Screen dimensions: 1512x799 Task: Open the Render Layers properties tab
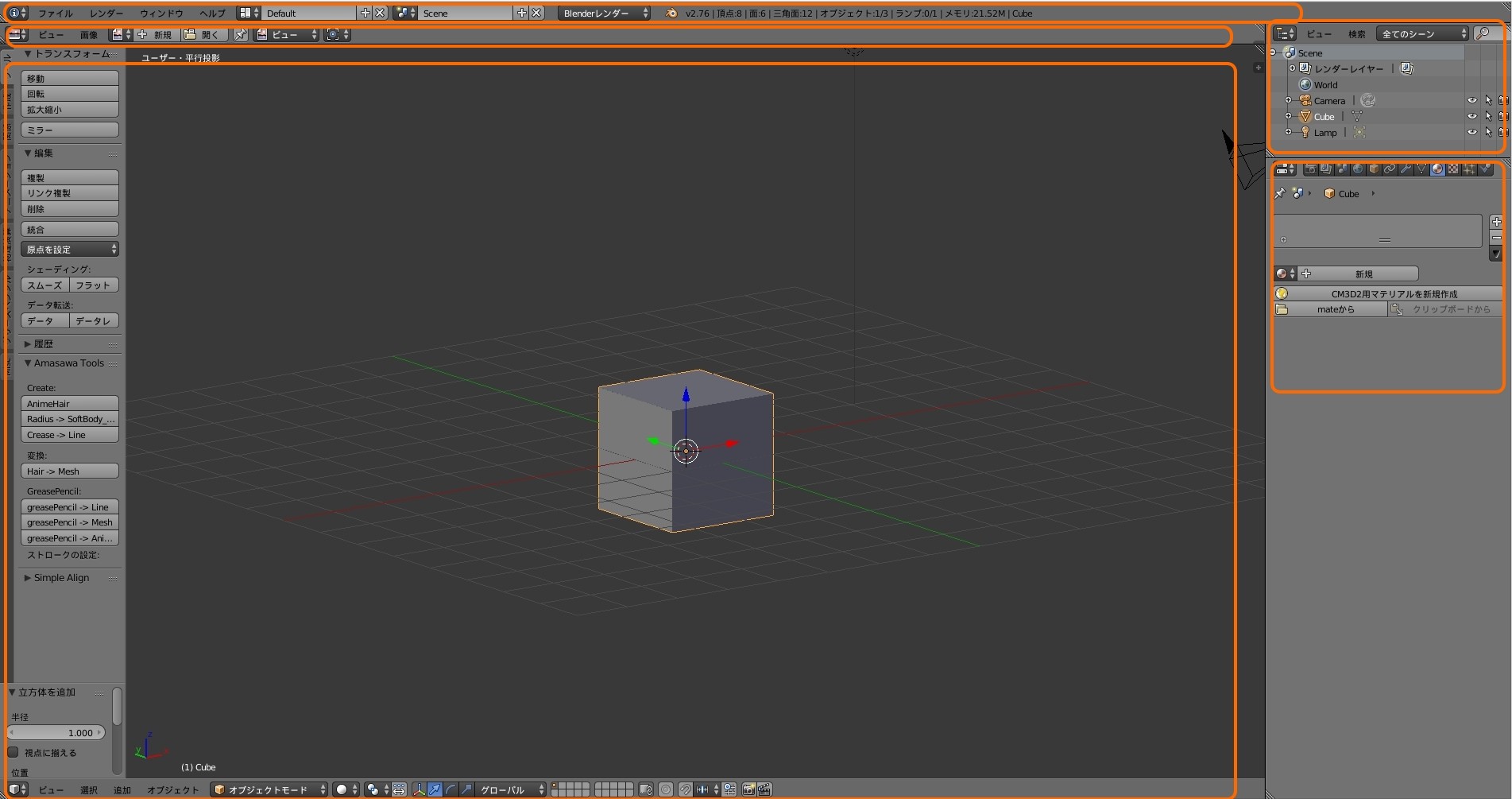point(1326,169)
